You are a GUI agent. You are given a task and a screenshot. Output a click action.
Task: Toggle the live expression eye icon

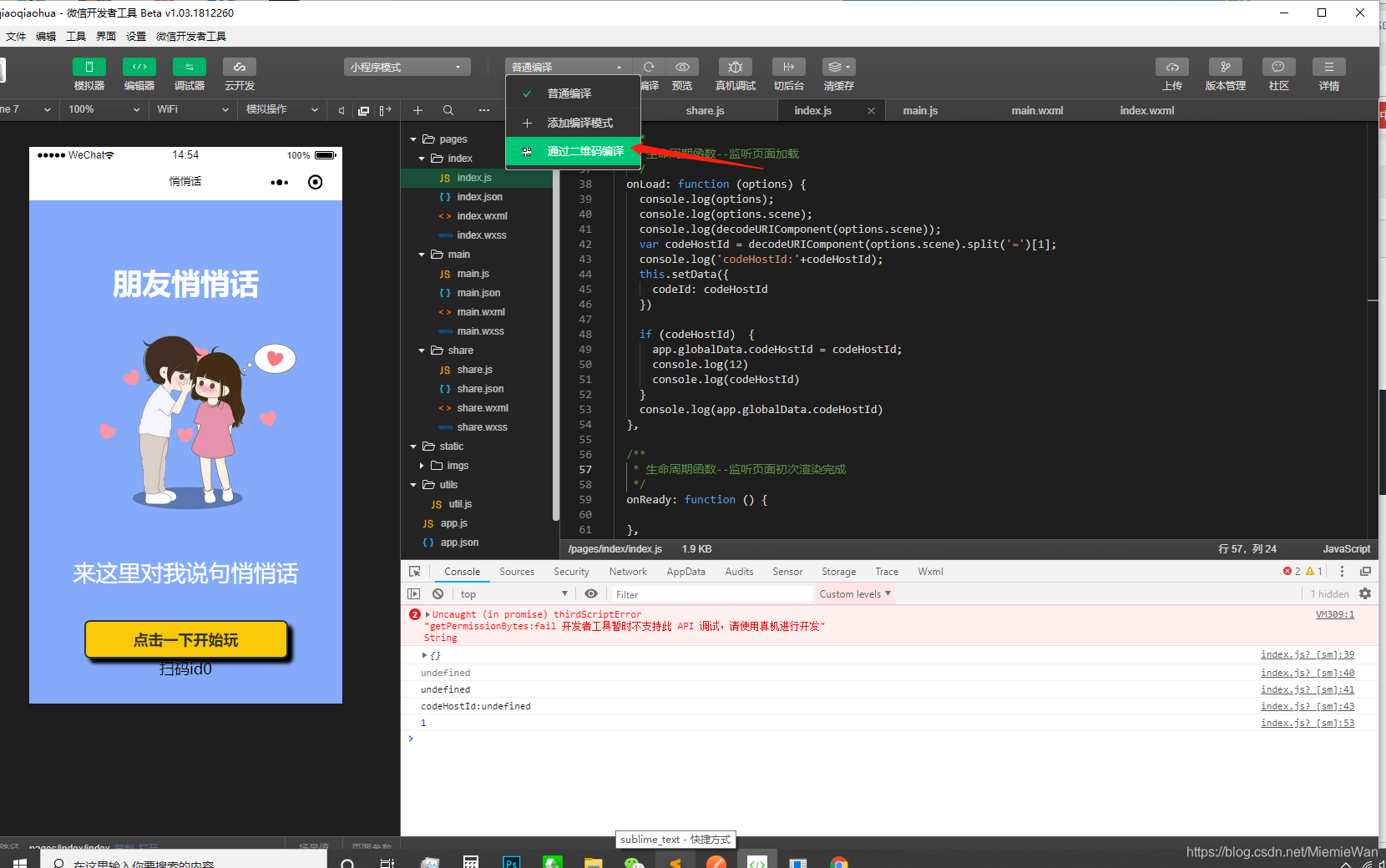[x=591, y=593]
